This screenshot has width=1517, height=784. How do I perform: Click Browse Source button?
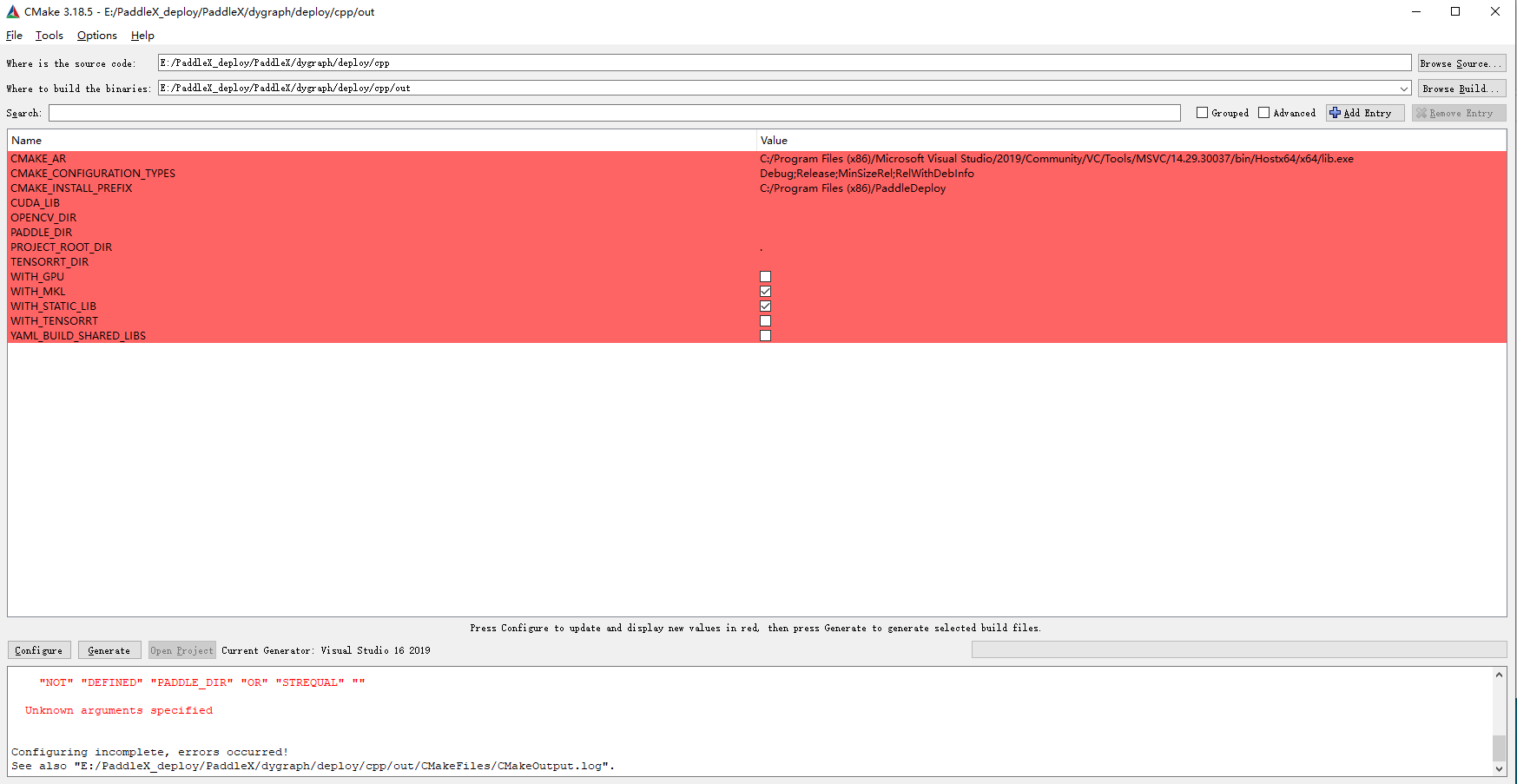[1461, 63]
